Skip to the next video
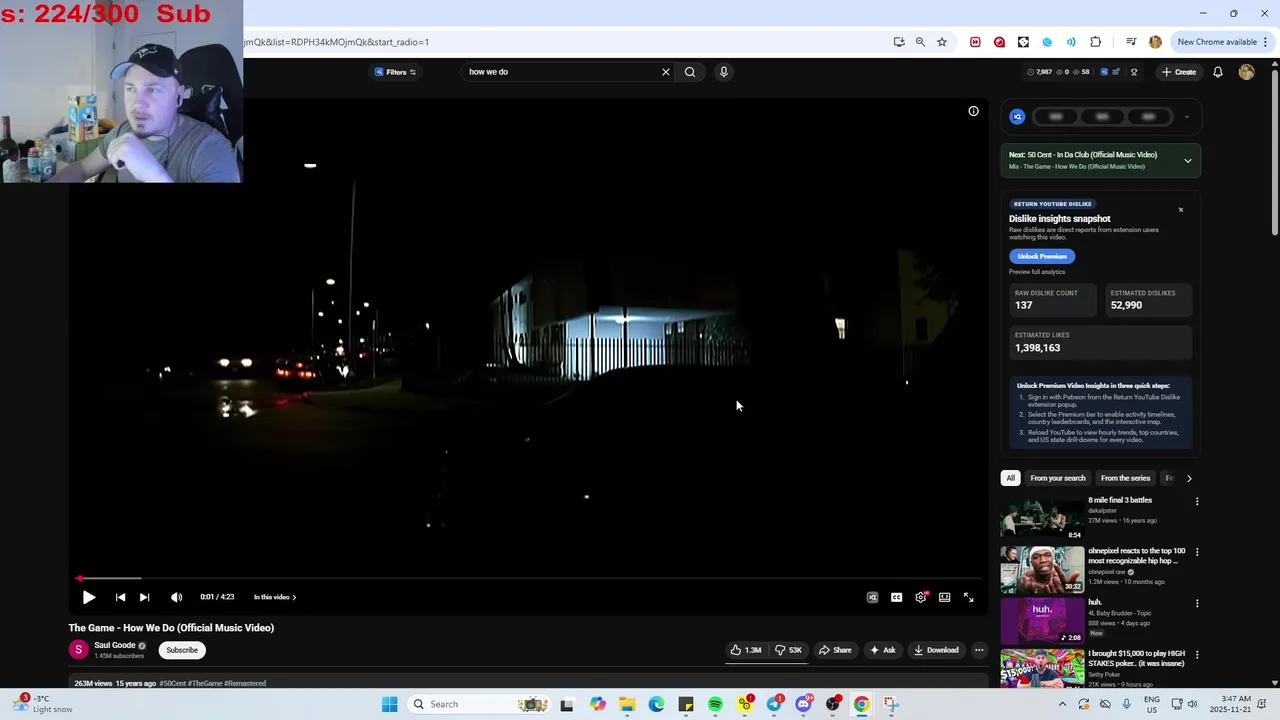1280x720 pixels. point(144,597)
